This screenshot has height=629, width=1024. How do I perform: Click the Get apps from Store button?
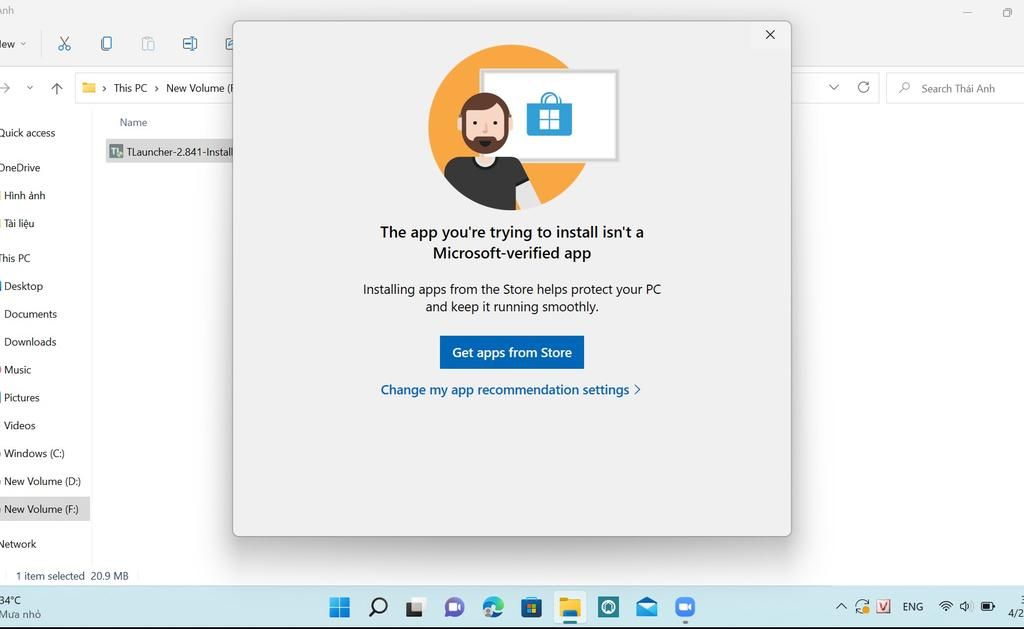pos(511,352)
